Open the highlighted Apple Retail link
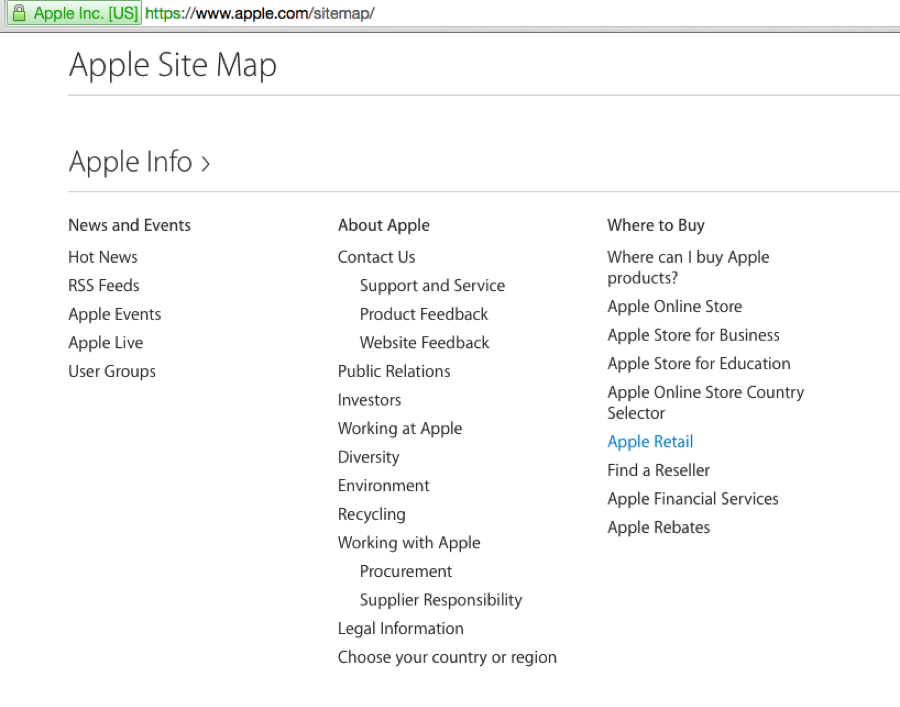Screen dimensions: 900x707 coord(650,442)
